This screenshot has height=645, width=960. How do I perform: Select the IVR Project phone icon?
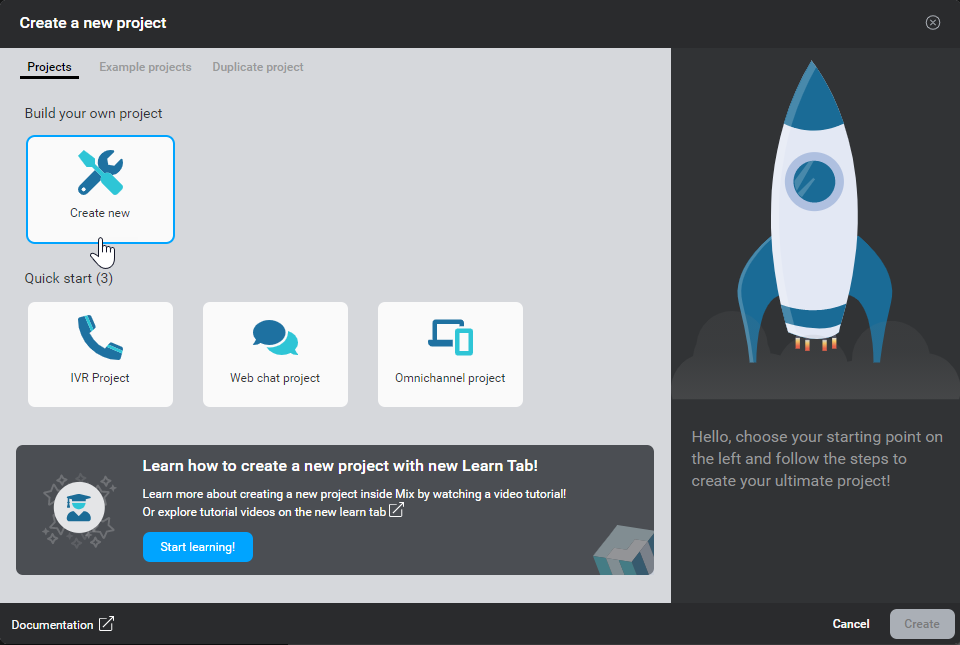100,338
